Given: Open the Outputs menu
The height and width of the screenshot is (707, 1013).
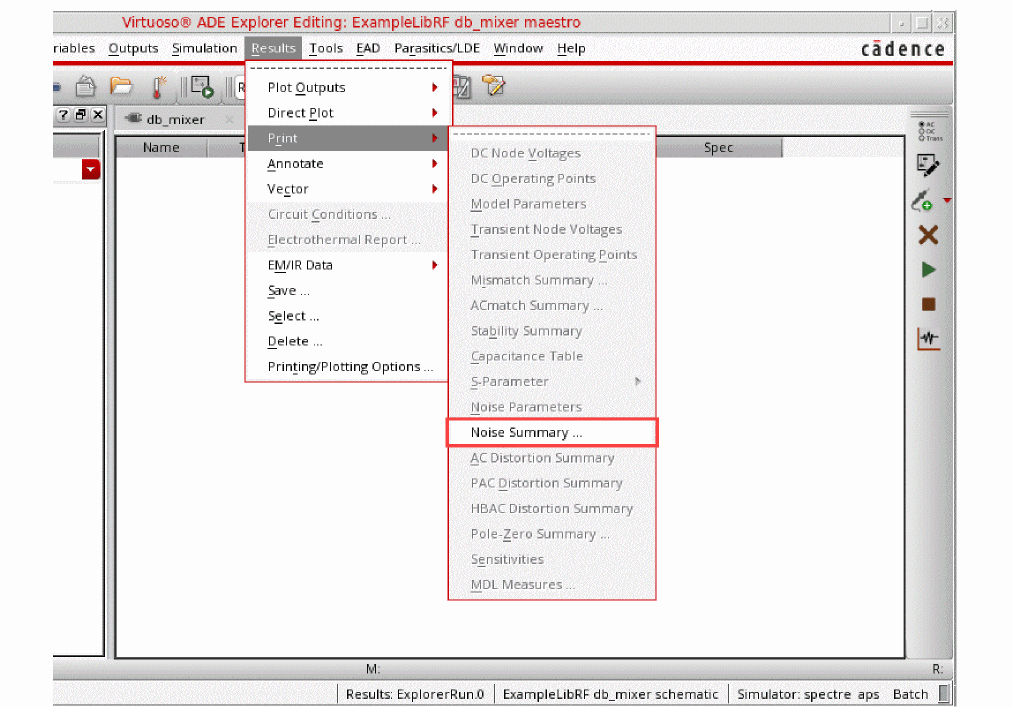Looking at the screenshot, I should pyautogui.click(x=133, y=48).
